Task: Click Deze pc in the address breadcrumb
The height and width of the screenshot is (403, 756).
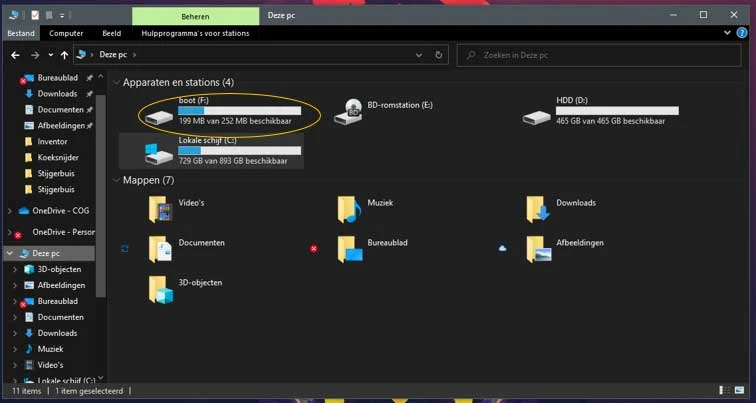Action: pyautogui.click(x=113, y=55)
